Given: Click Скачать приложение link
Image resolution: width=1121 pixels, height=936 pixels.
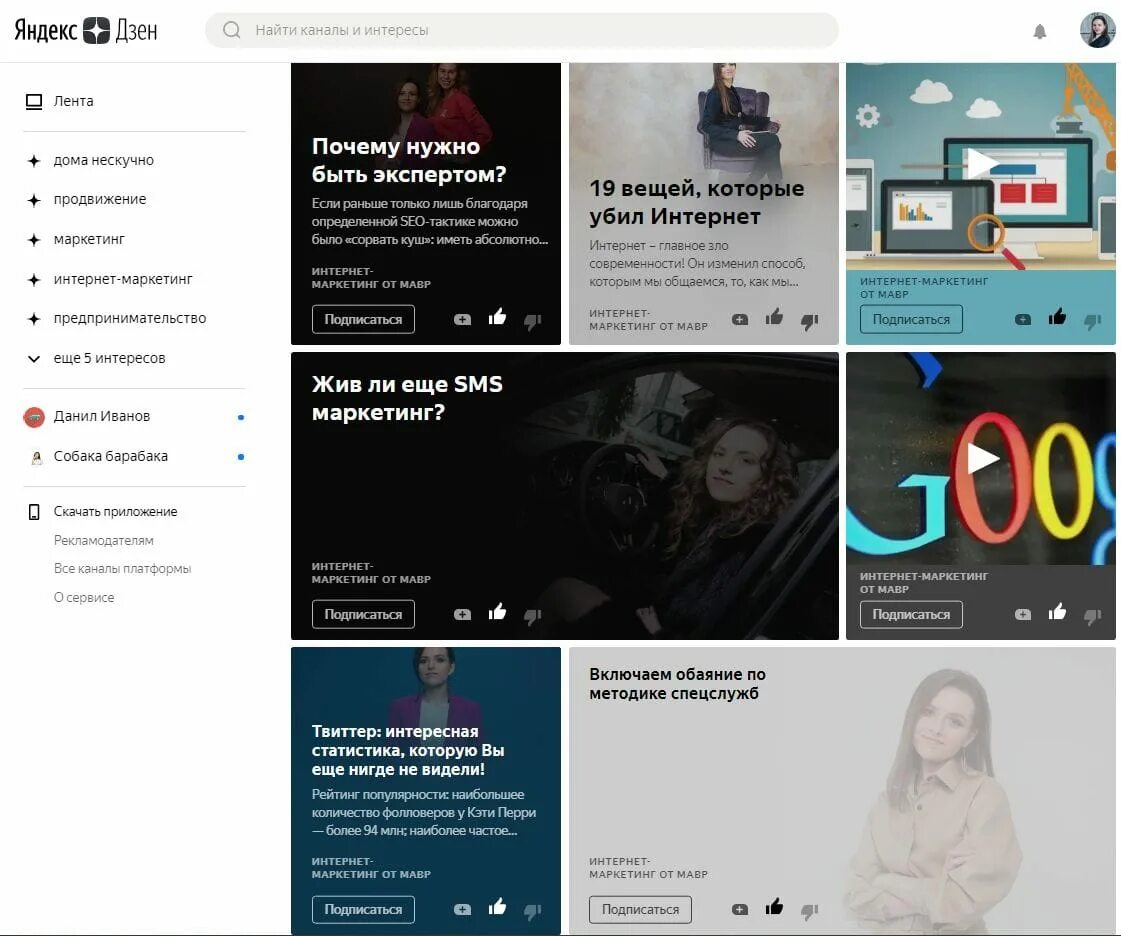Looking at the screenshot, I should tap(115, 512).
